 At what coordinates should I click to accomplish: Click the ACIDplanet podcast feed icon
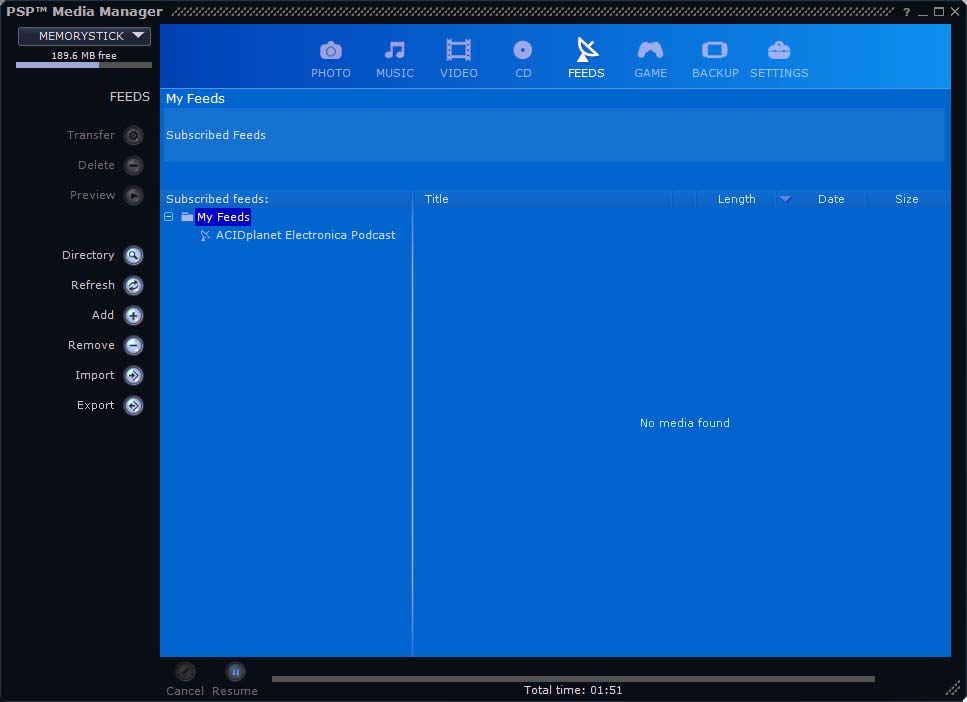click(205, 236)
